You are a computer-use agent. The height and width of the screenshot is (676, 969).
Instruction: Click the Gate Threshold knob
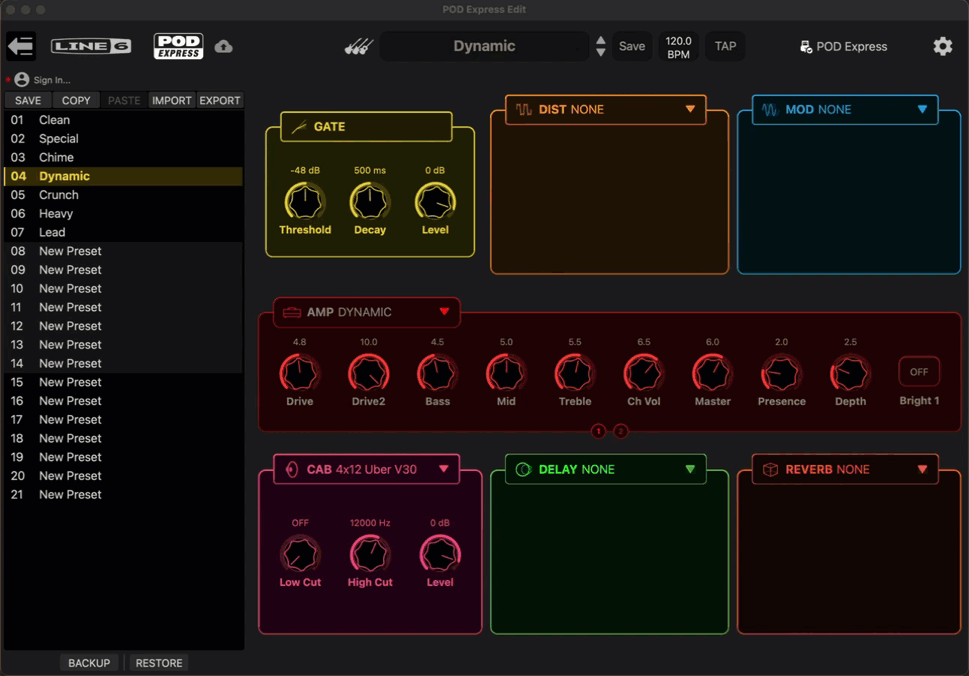click(x=305, y=202)
